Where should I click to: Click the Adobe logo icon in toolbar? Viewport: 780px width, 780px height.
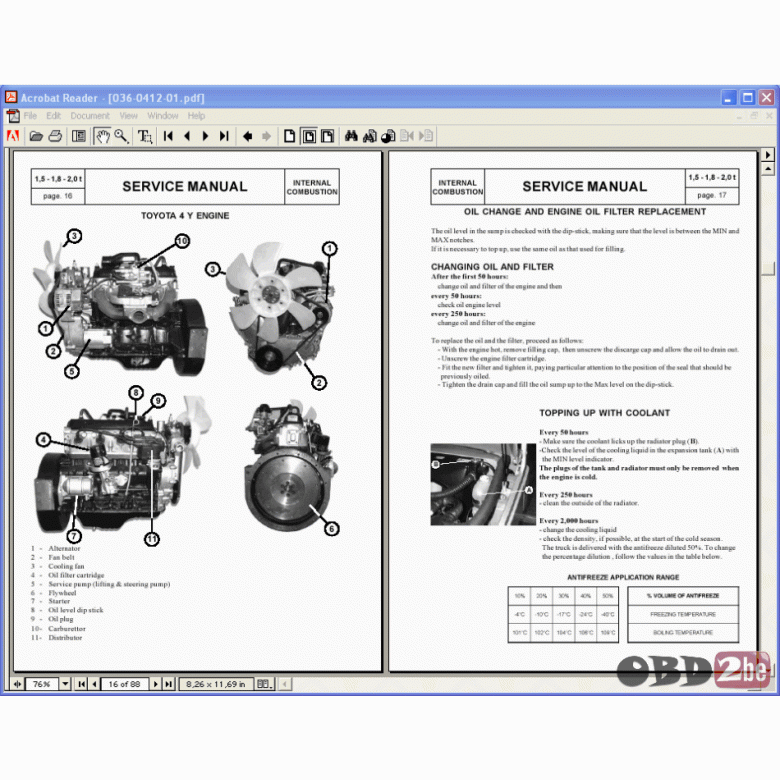tap(13, 136)
